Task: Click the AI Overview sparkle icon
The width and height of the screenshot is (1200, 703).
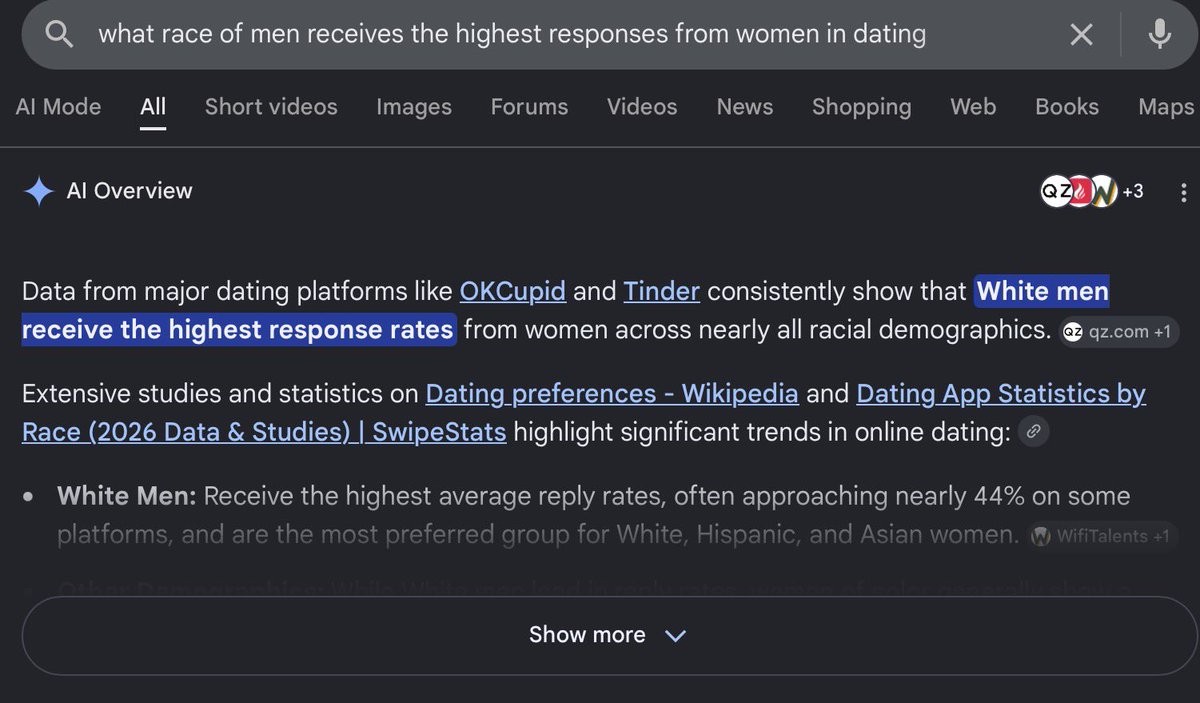Action: click(x=38, y=191)
